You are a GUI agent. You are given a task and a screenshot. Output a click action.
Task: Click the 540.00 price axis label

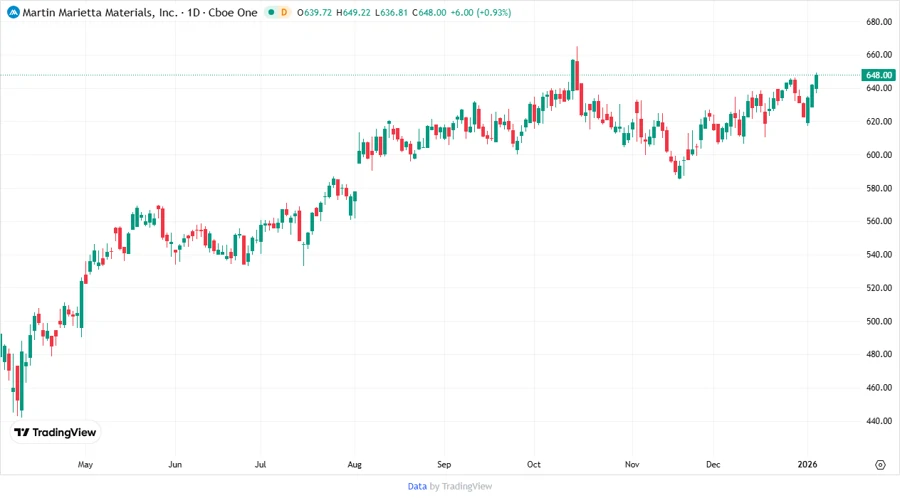(x=879, y=254)
